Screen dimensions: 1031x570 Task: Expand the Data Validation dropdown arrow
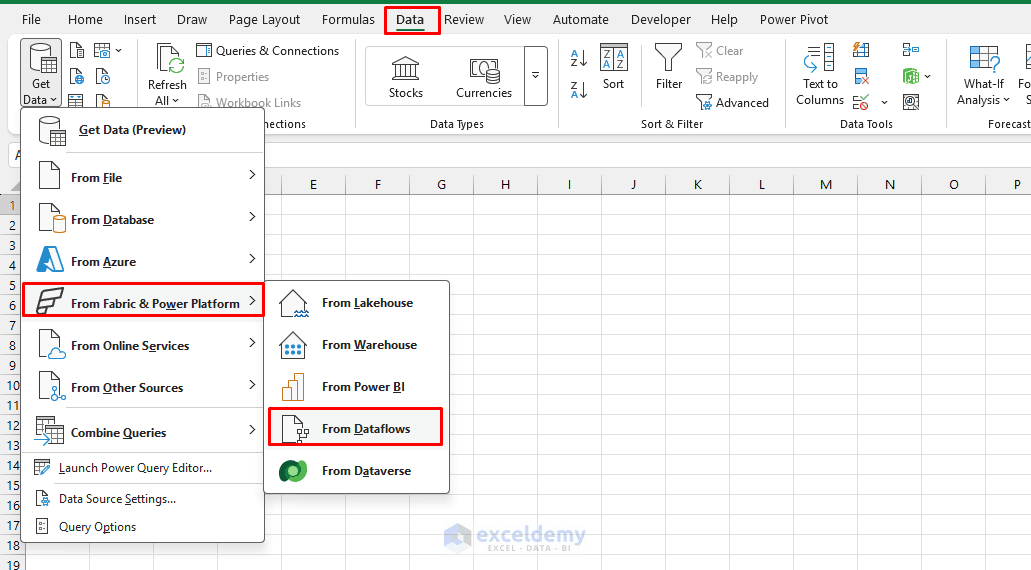coord(884,103)
